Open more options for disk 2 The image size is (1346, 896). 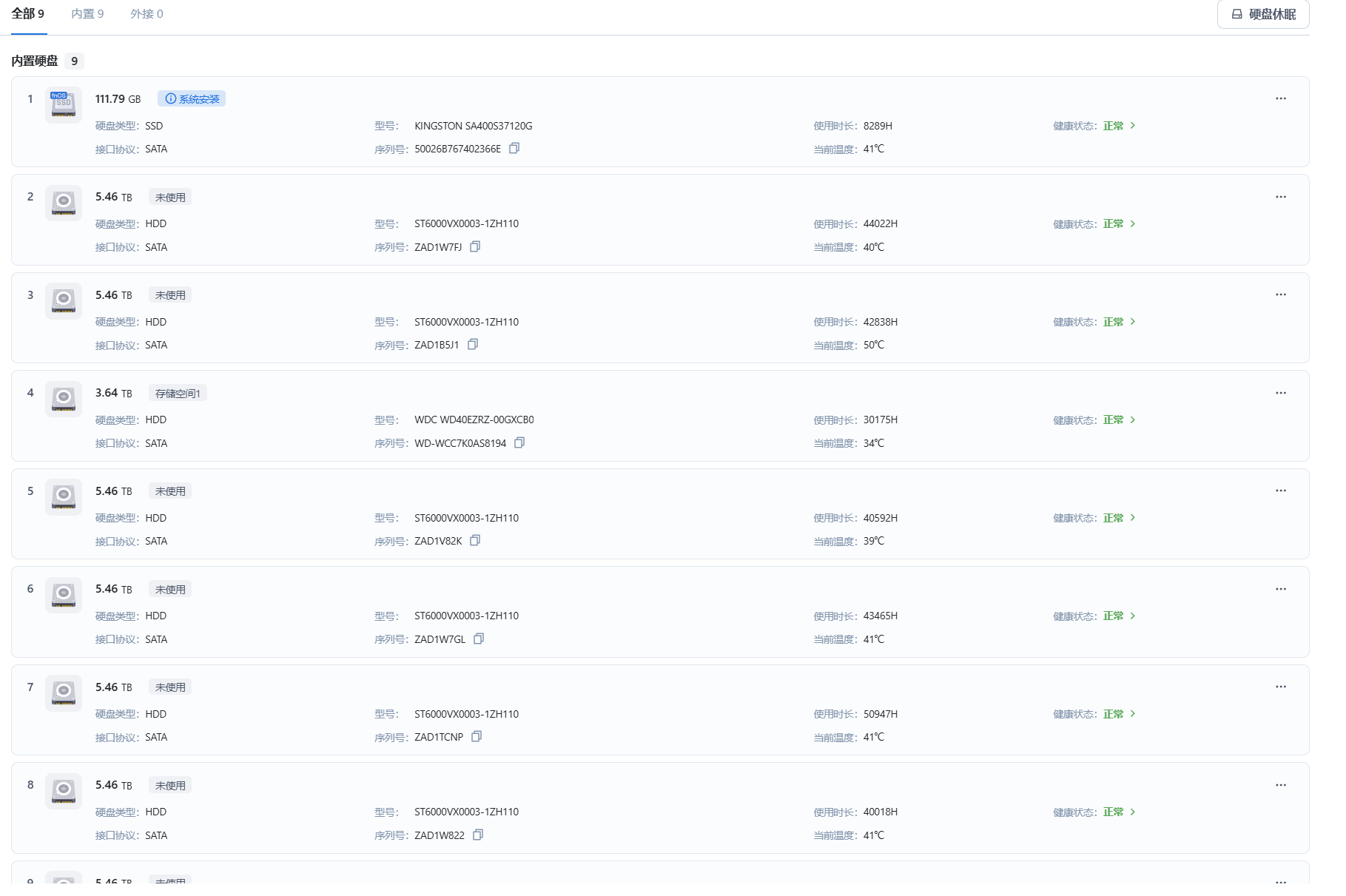[1281, 197]
